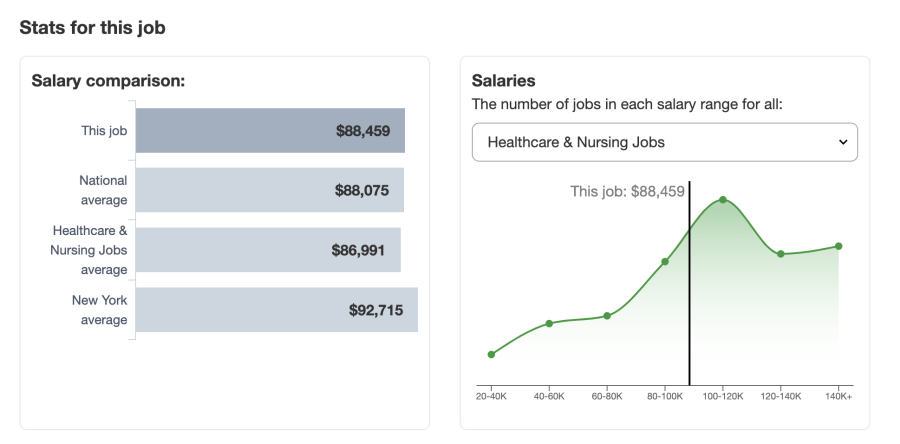900x444 pixels.
Task: Open the Healthcare & Nursing Jobs dropdown
Action: [664, 142]
